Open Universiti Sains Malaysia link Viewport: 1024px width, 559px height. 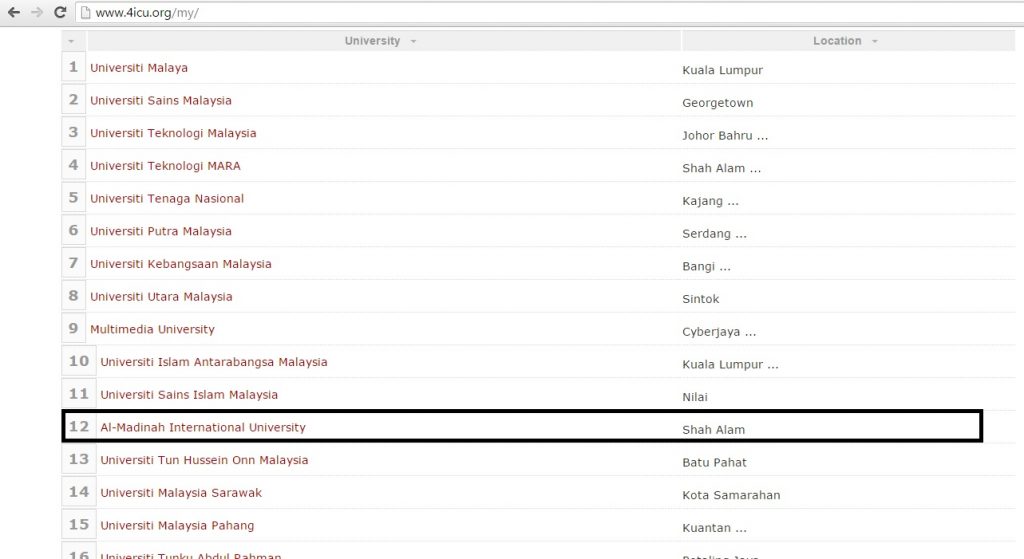160,101
